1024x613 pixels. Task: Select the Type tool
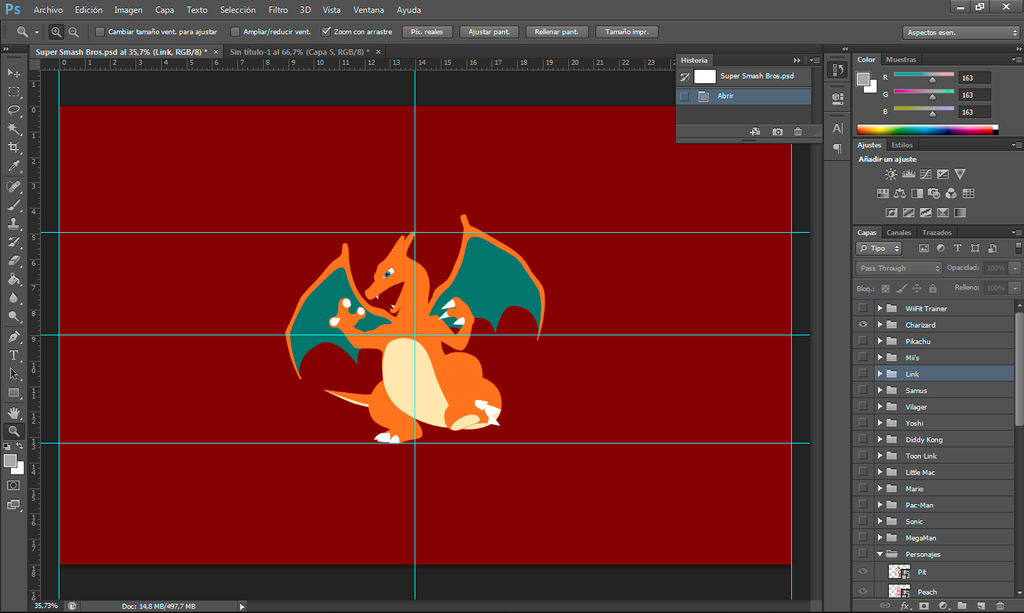point(13,355)
